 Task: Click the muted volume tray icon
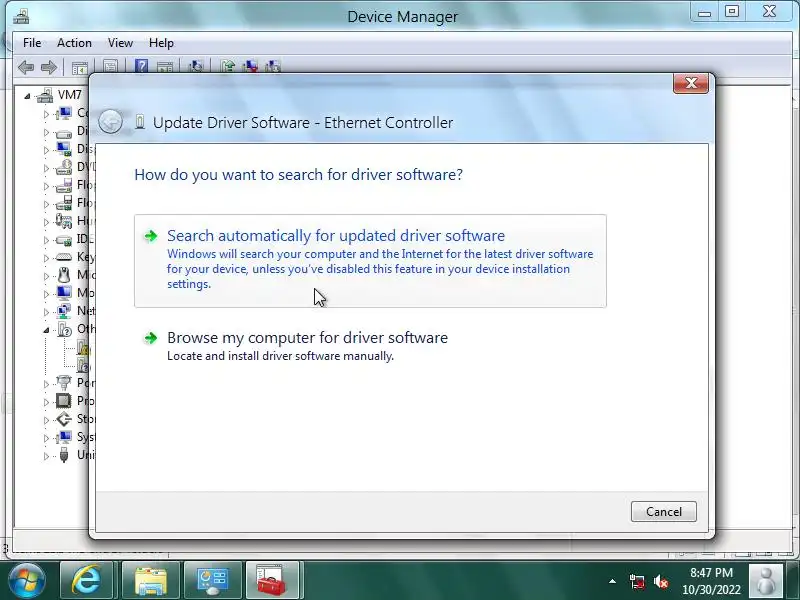point(661,581)
